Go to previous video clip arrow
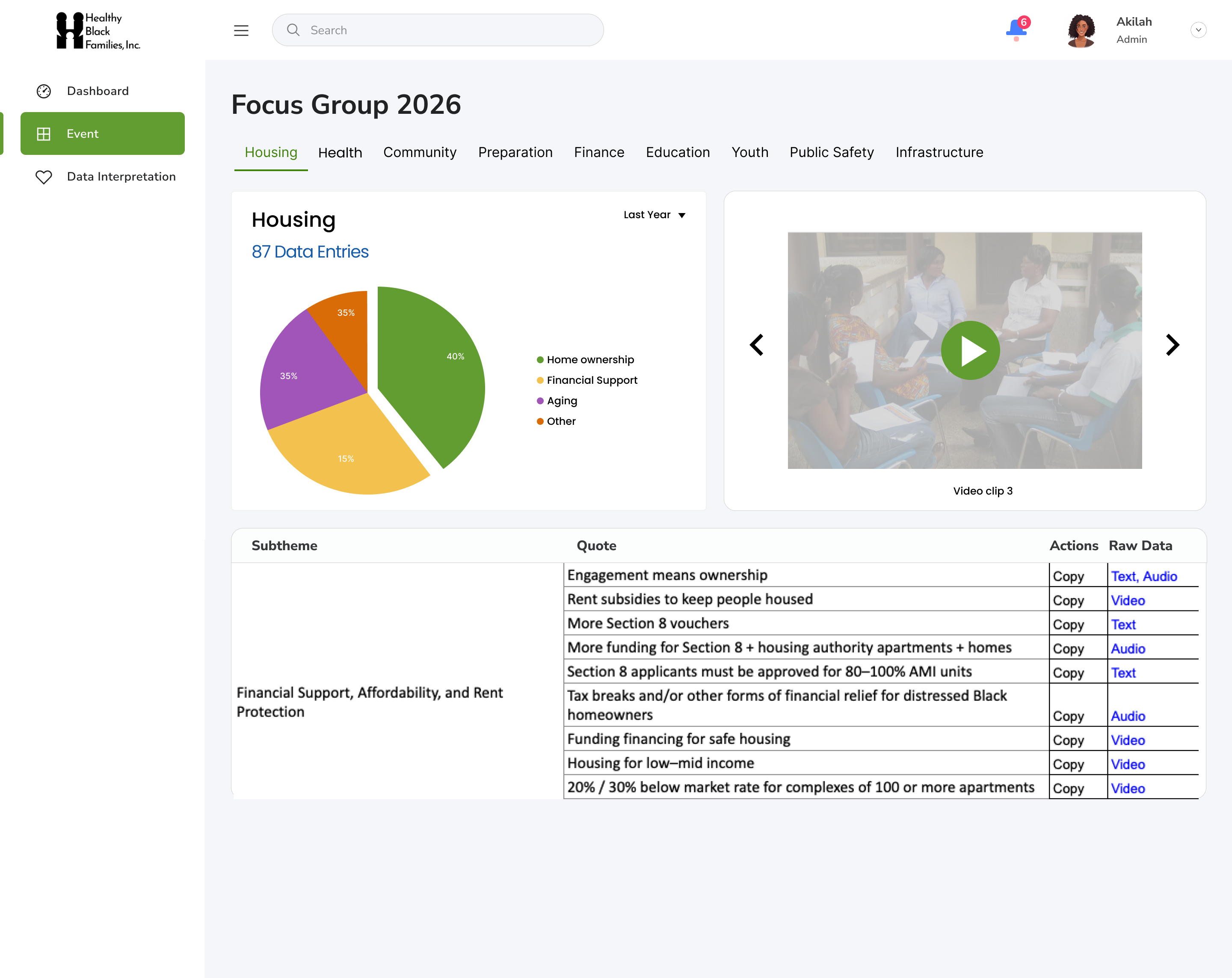The image size is (1232, 978). [x=757, y=345]
